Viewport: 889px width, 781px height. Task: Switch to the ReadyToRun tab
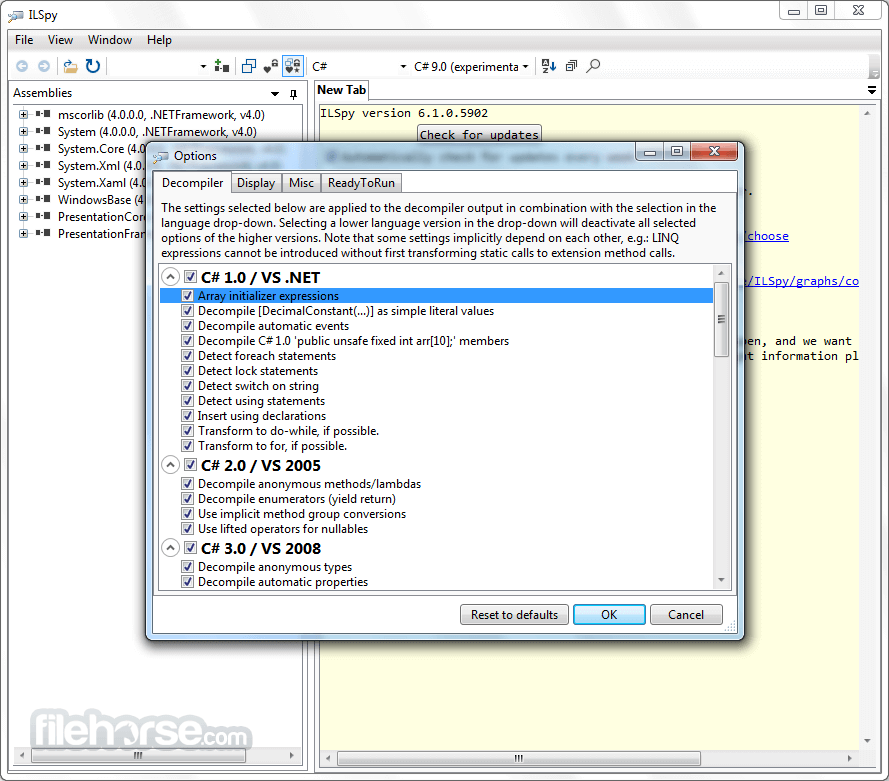(x=361, y=183)
